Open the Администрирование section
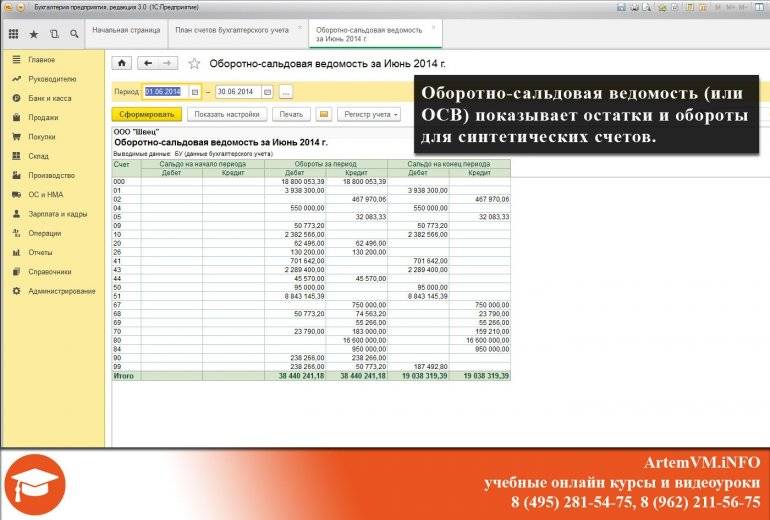This screenshot has height=520, width=770. 62,291
